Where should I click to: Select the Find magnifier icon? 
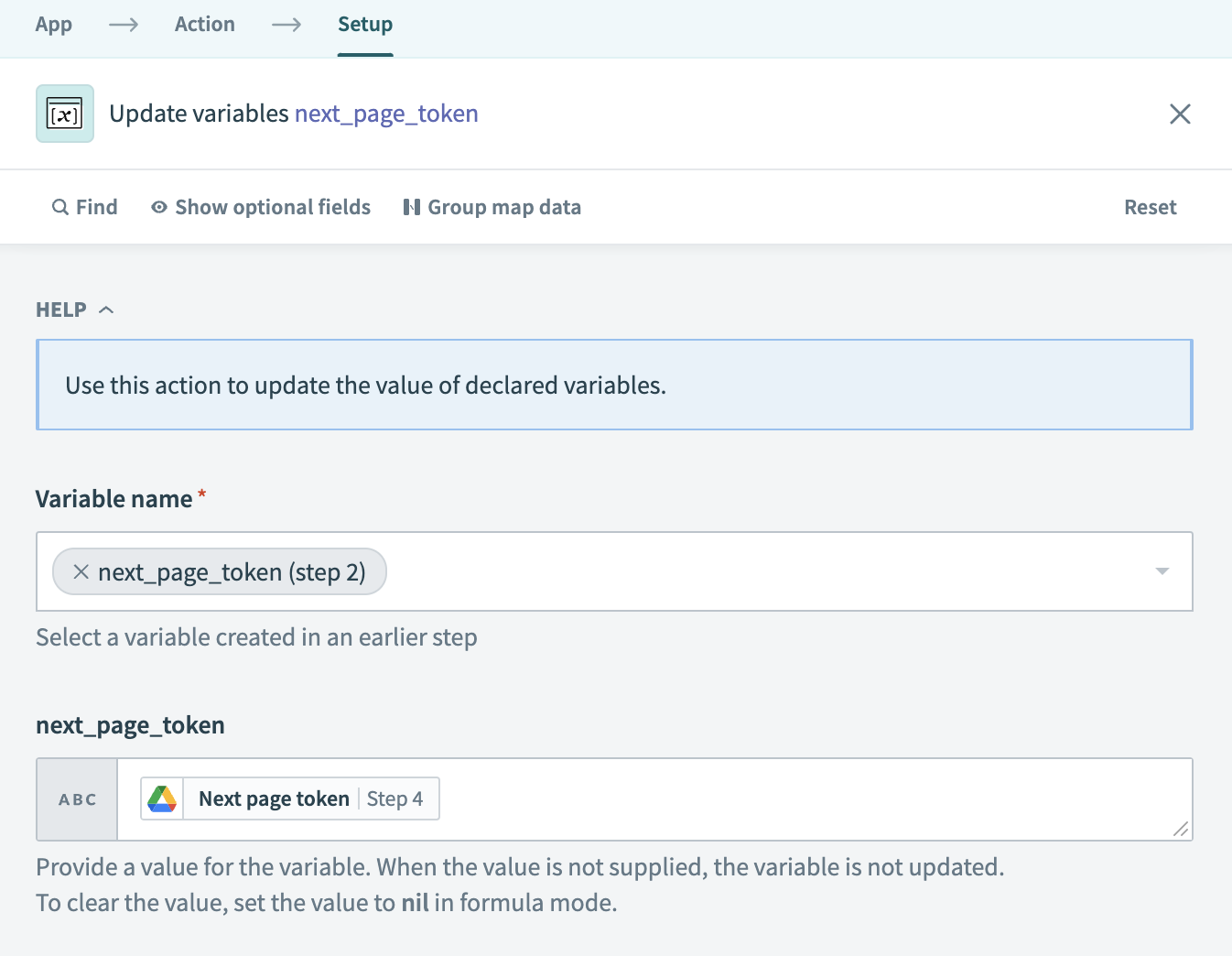(59, 207)
